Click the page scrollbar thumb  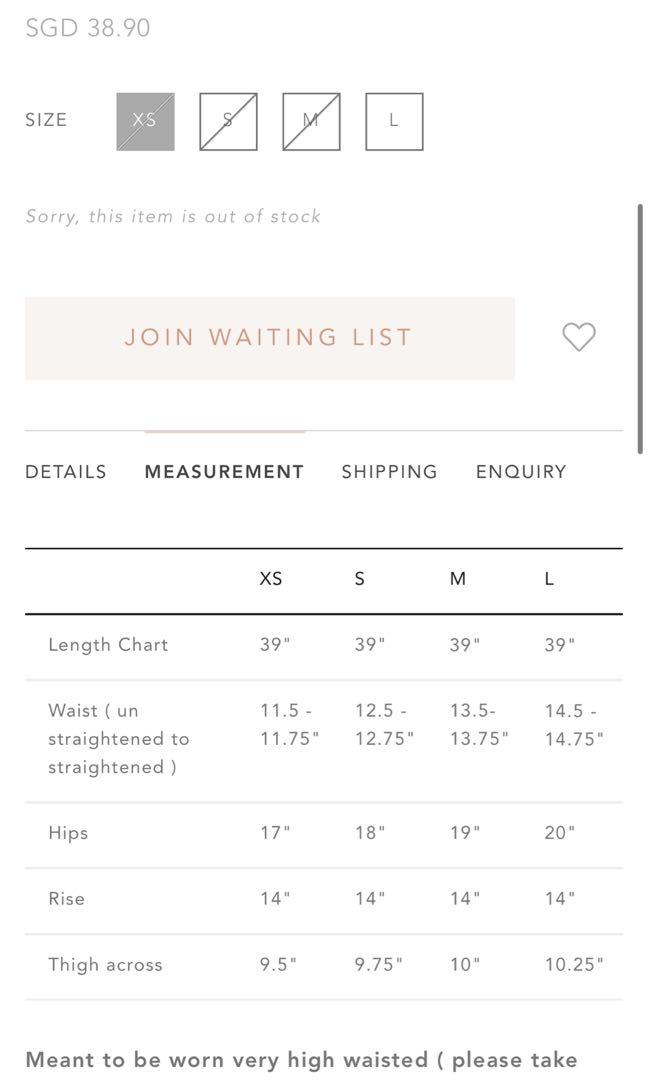tap(640, 328)
